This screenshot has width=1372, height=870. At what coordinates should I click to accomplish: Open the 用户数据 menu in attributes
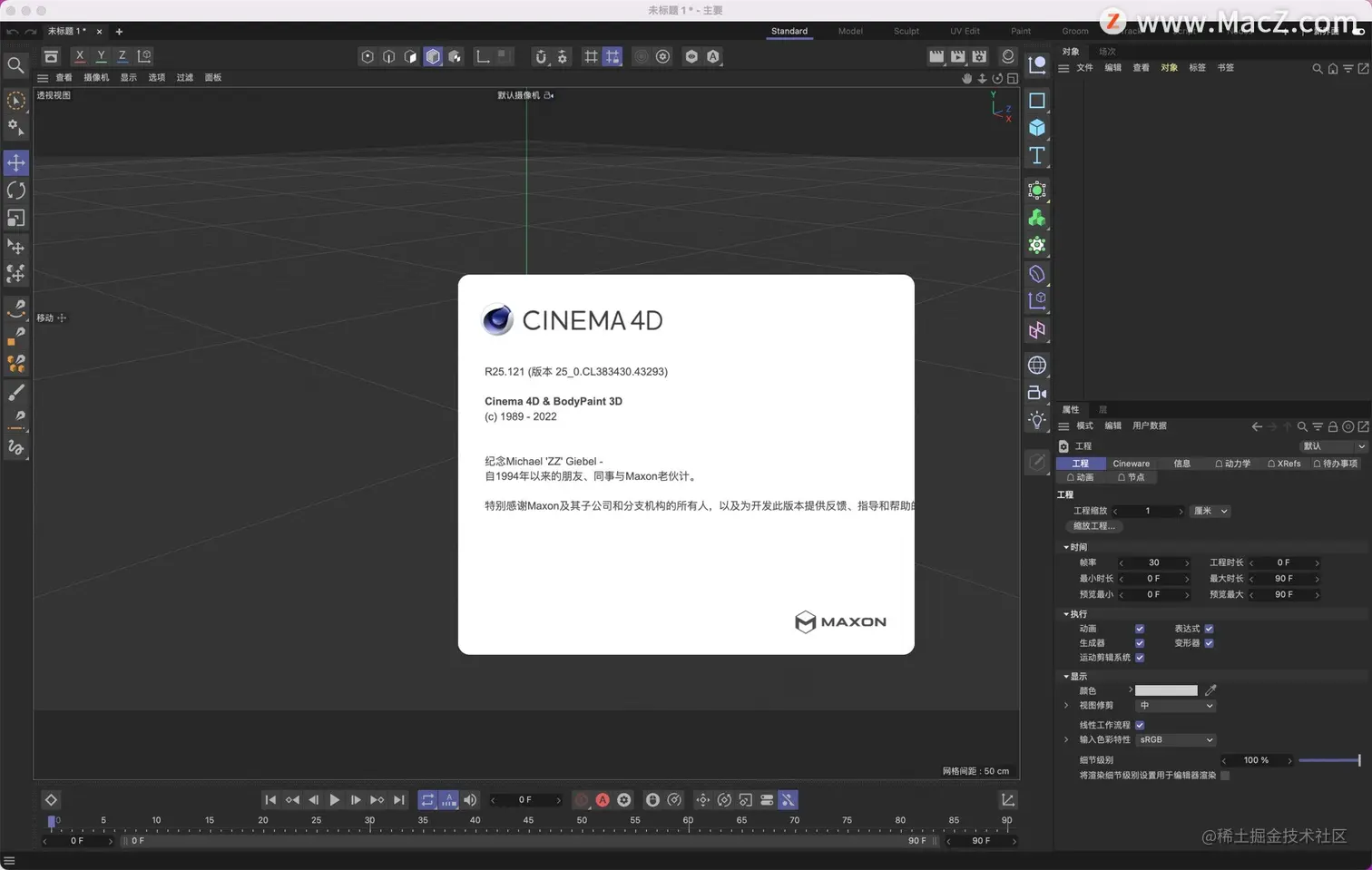[x=1149, y=426]
